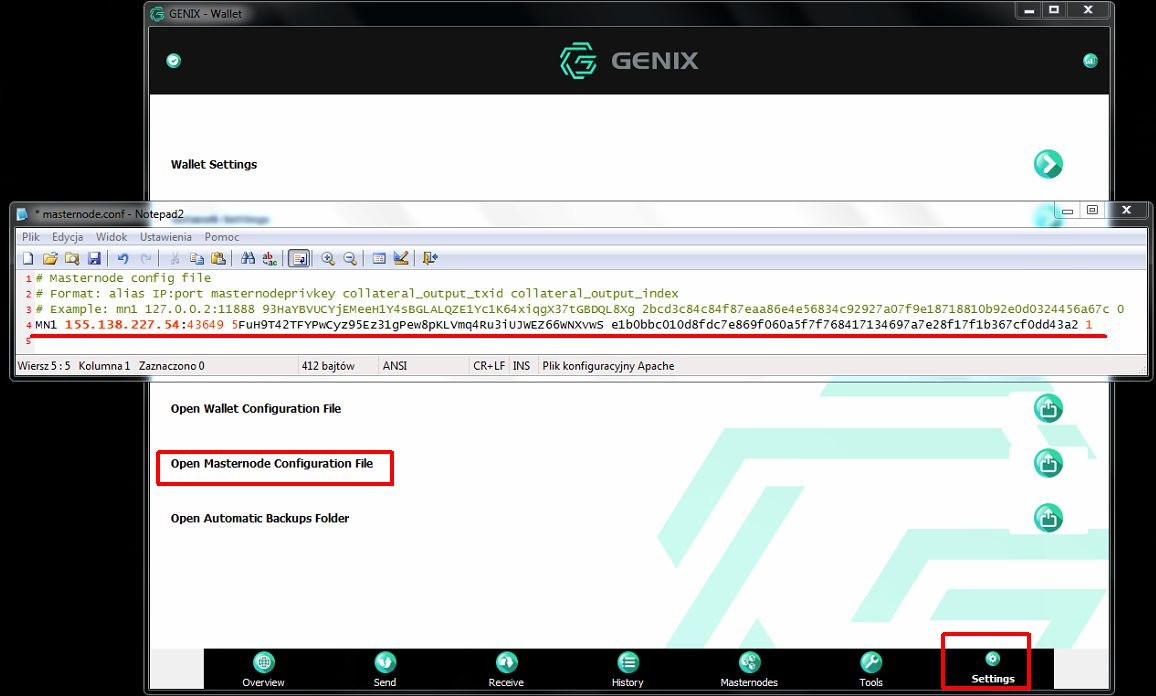Image resolution: width=1156 pixels, height=696 pixels.
Task: Click the scissors Cut icon in Notepad2
Action: pyautogui.click(x=175, y=258)
